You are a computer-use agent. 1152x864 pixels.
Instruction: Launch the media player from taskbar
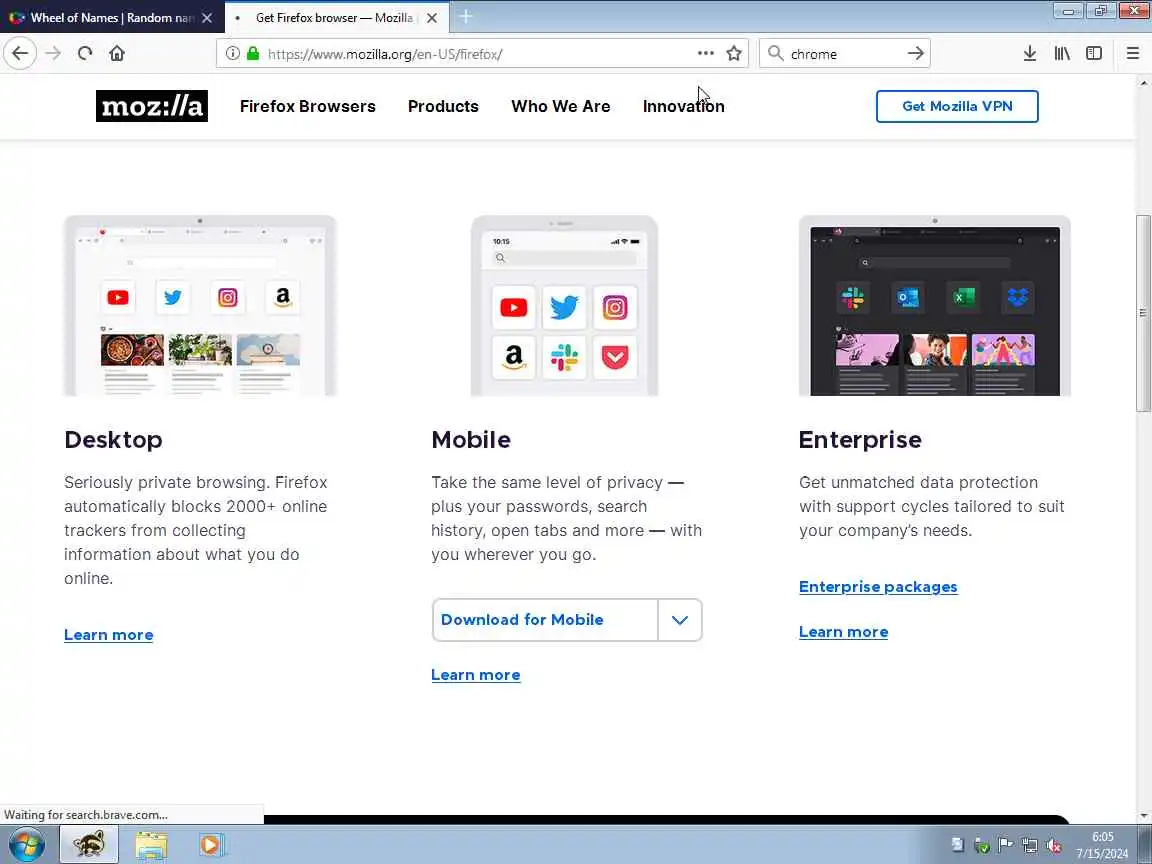(210, 845)
